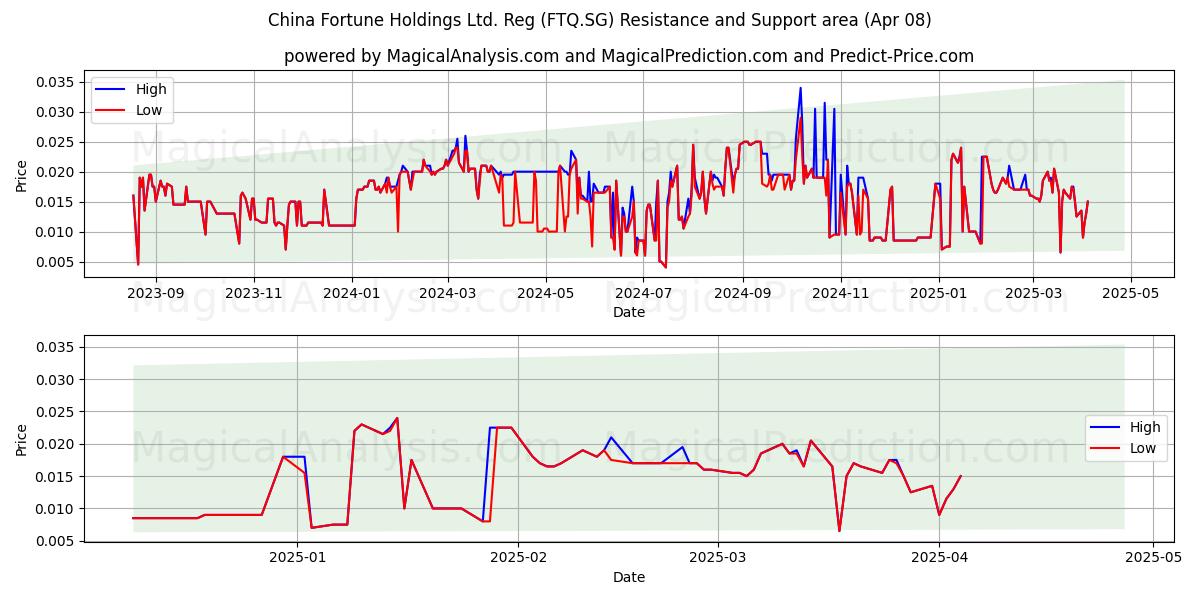The image size is (1200, 600).
Task: Click the '2025-01' x-axis label in bottom chart
Action: [x=299, y=559]
